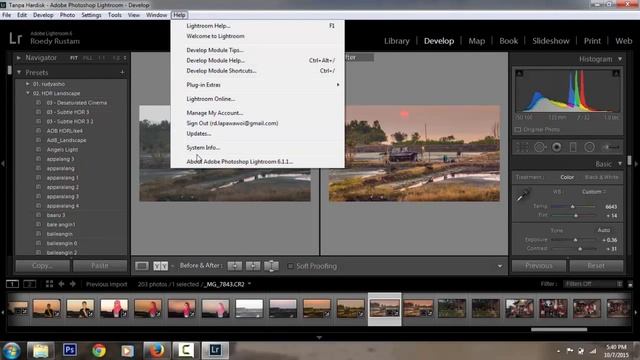Select the Red Eye Correction tool
The height and width of the screenshot is (360, 640).
[x=556, y=147]
